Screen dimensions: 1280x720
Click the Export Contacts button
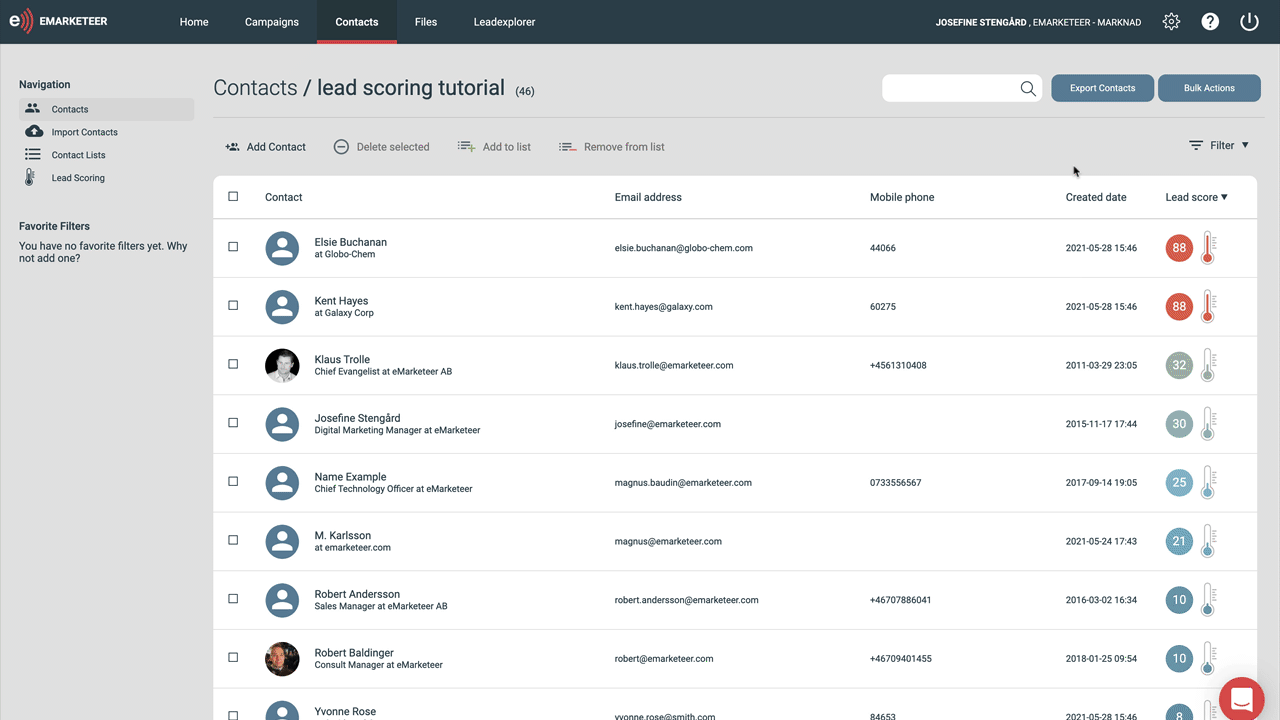1103,88
